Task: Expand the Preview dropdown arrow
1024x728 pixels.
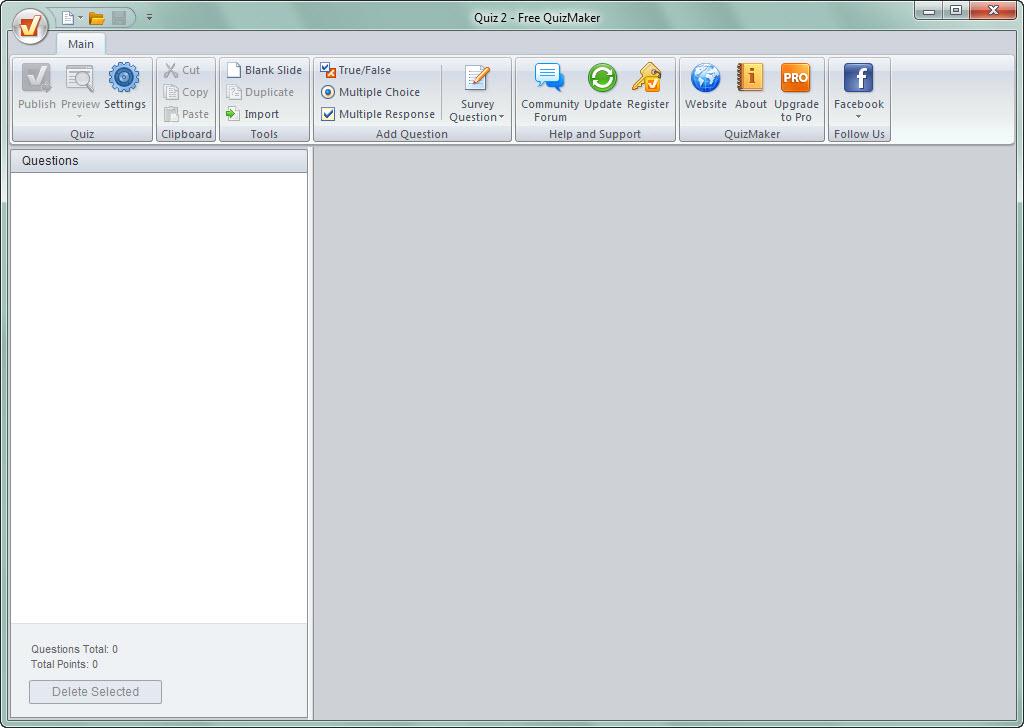Action: point(80,116)
